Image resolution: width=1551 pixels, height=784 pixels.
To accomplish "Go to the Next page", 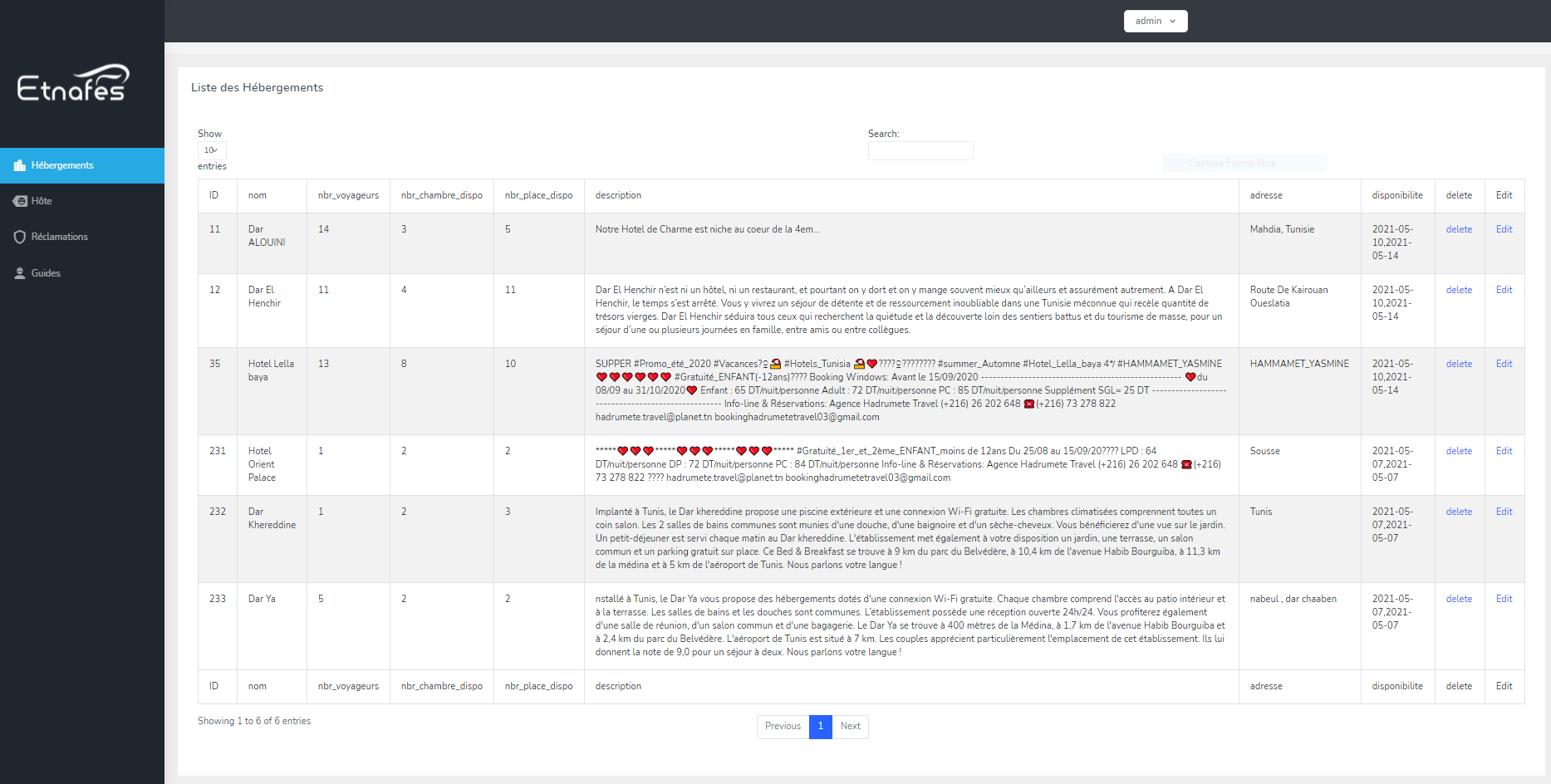I will (850, 726).
